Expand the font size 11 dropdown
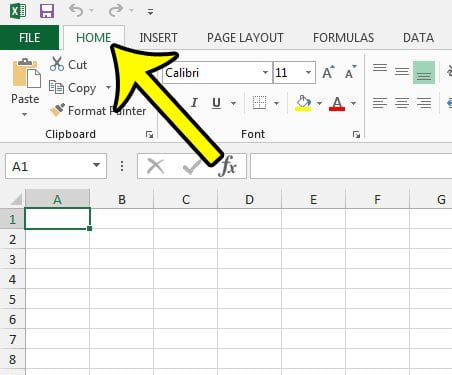This screenshot has height=375, width=452. click(308, 72)
